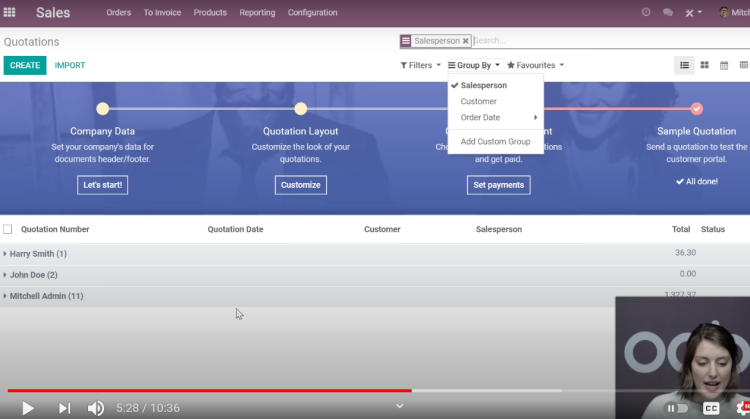The width and height of the screenshot is (750, 419).
Task: Open the apps grid menu icon
Action: [x=10, y=12]
